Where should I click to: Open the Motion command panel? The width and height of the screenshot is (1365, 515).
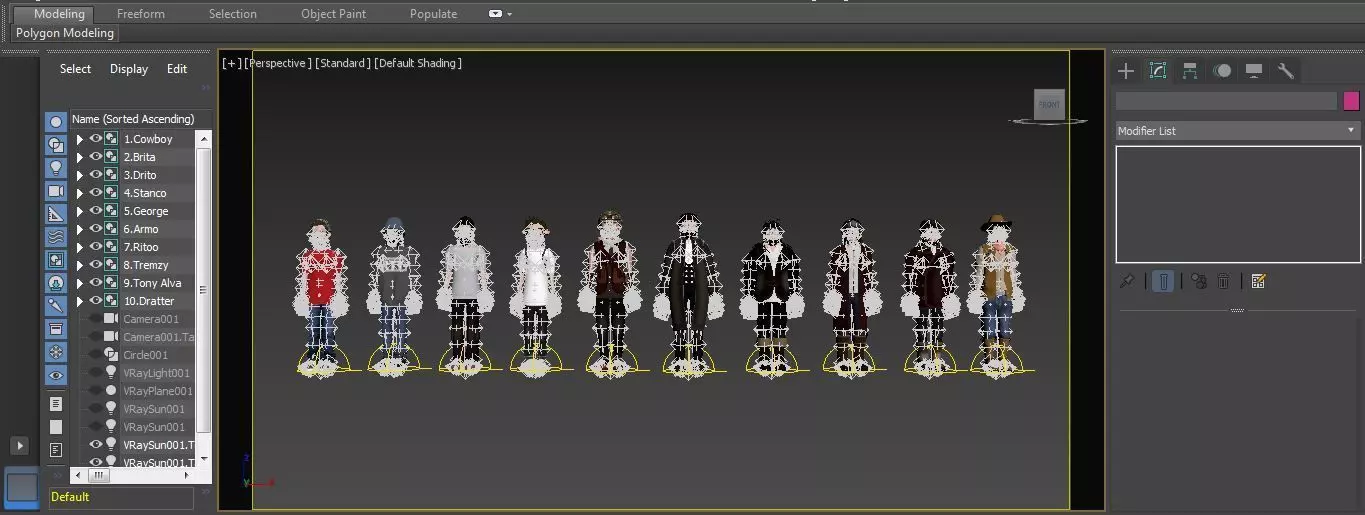pos(1222,70)
